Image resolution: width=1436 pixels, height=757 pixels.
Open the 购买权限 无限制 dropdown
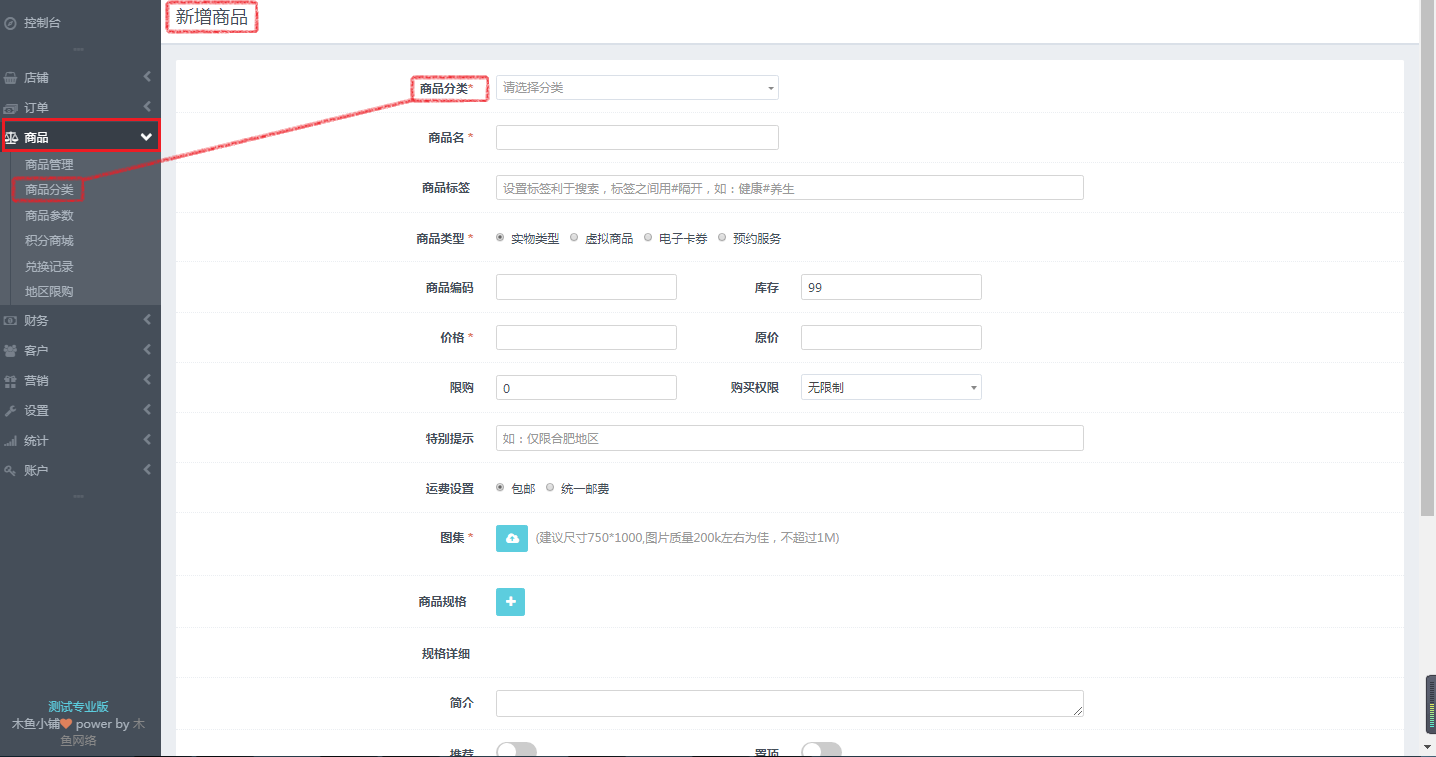tap(890, 387)
